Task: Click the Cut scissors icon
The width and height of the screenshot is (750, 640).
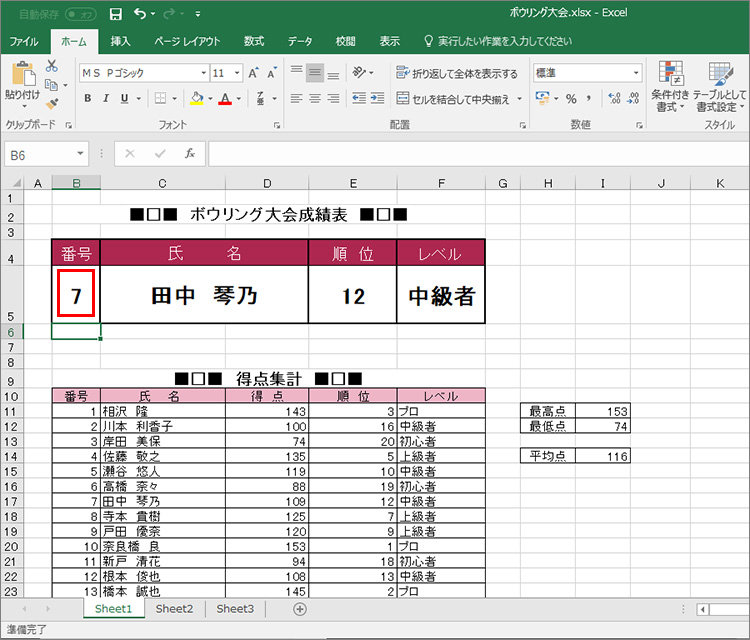Action: tap(52, 65)
